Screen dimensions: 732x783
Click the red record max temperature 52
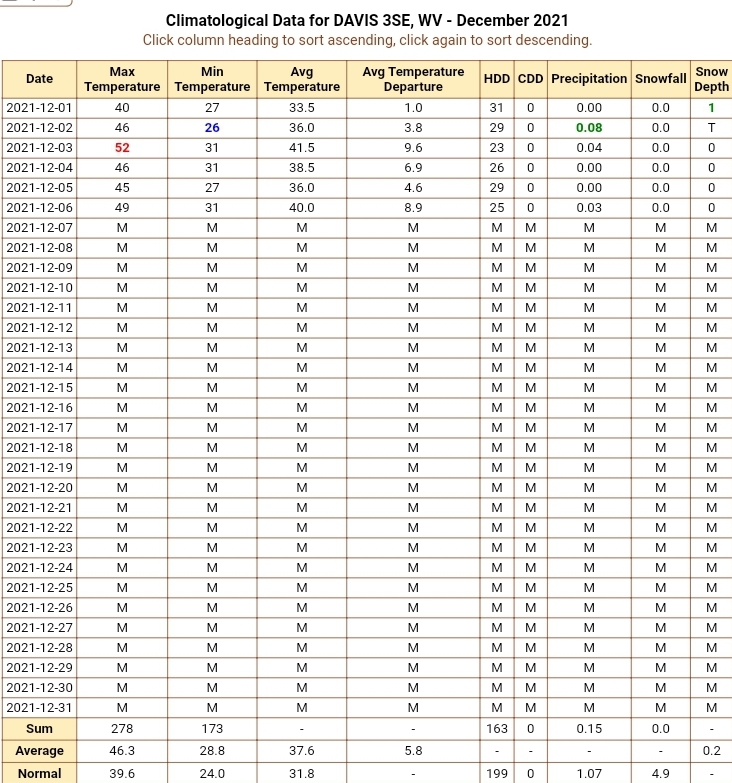pyautogui.click(x=122, y=148)
